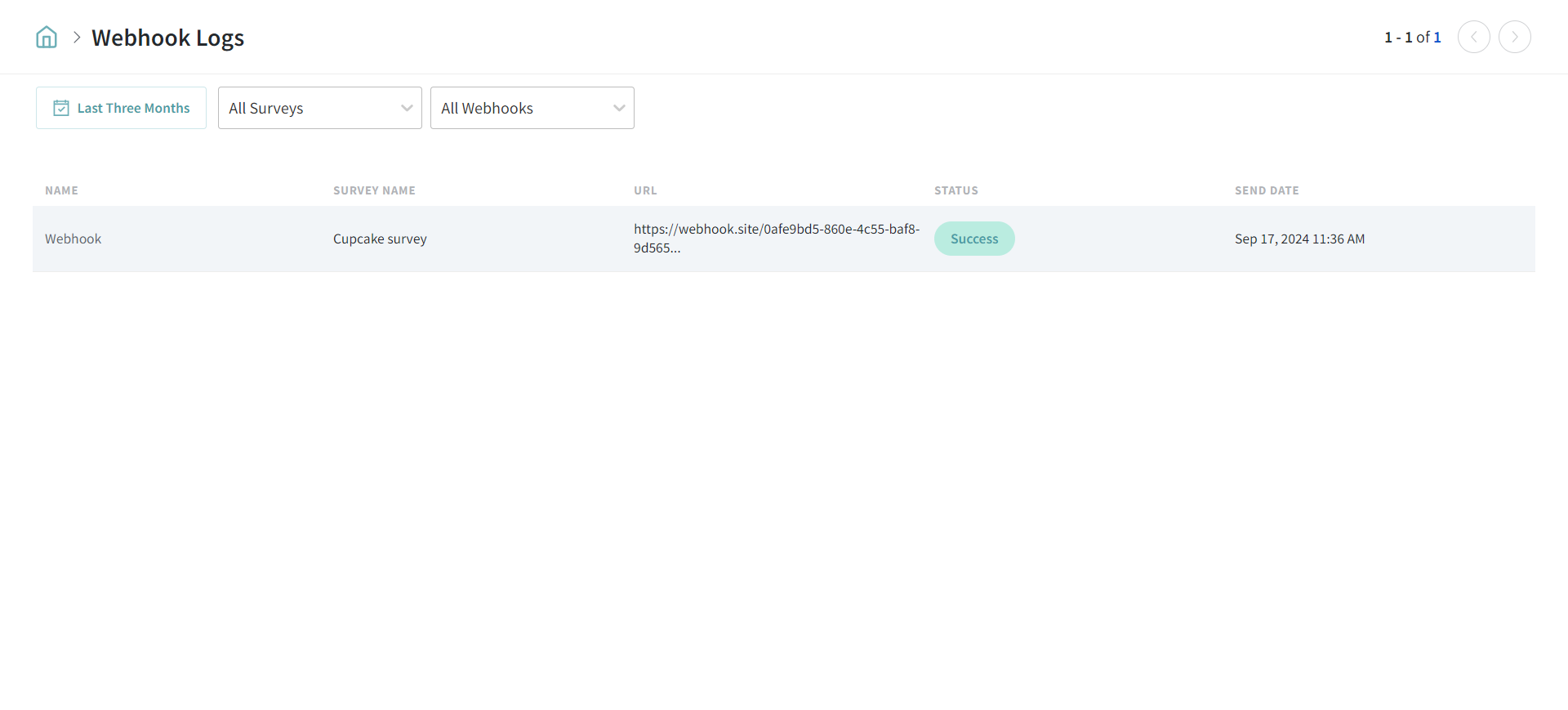Click the URL column header

tap(645, 190)
